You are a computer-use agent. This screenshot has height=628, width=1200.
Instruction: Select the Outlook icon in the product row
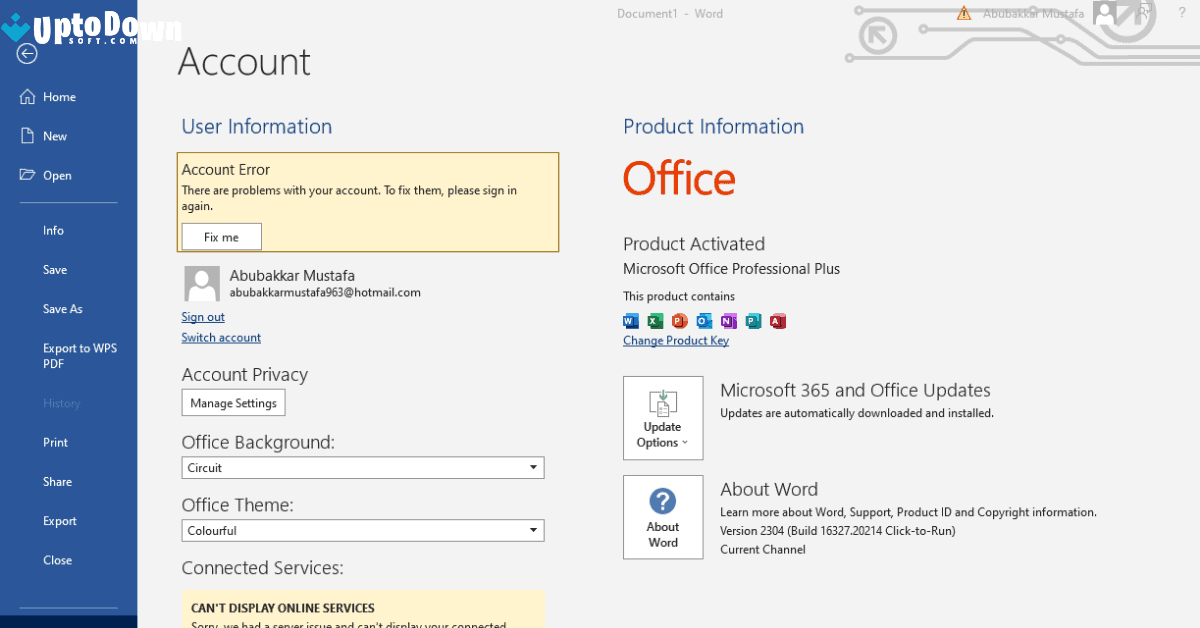704,321
